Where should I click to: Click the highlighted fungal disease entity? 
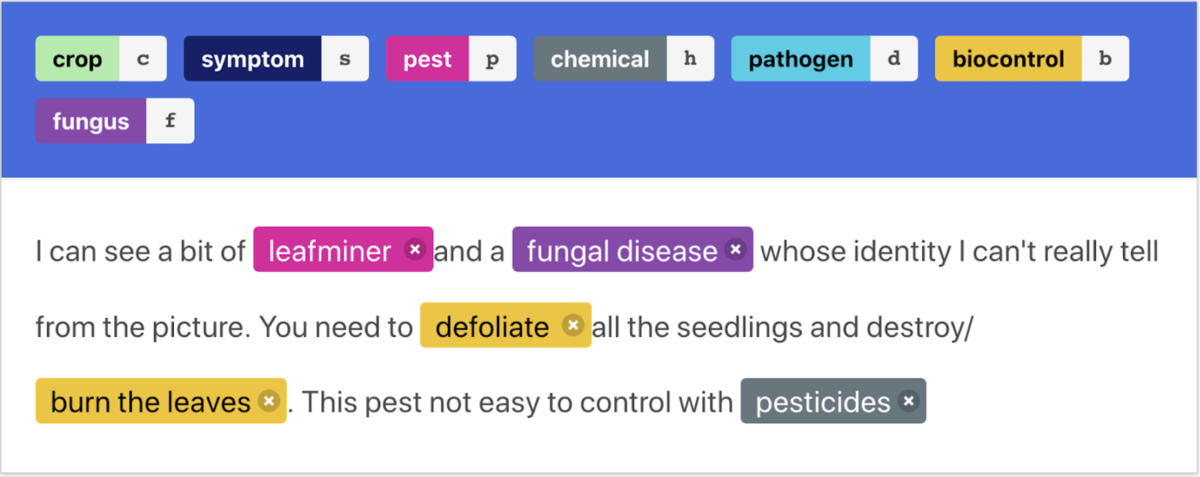[x=622, y=251]
